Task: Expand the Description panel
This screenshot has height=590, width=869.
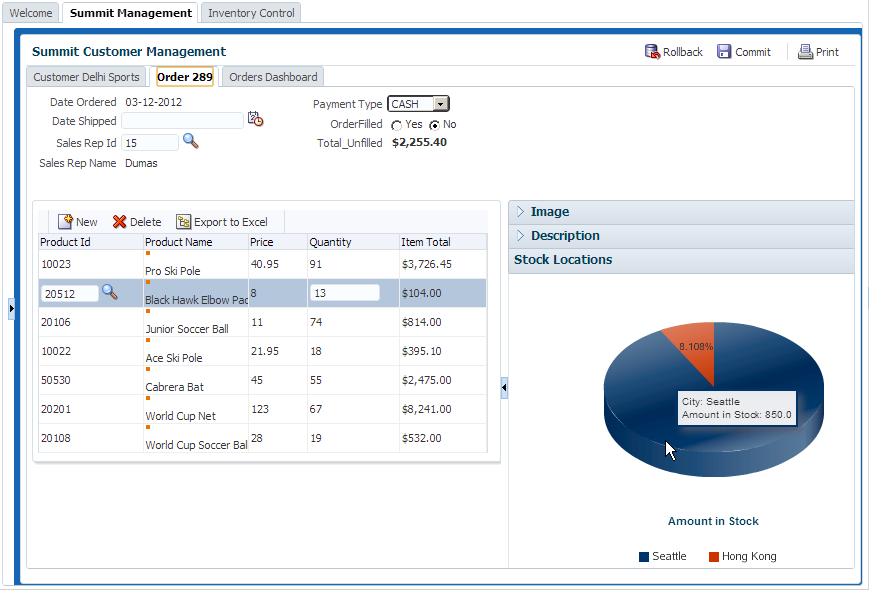Action: click(x=520, y=235)
